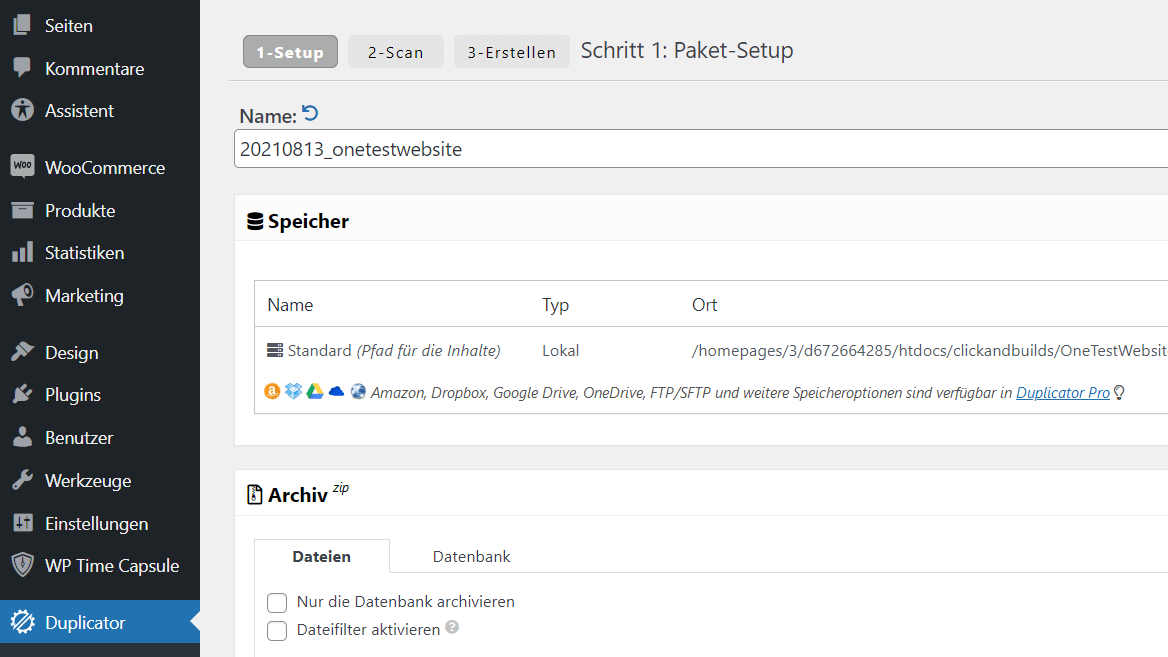Click the server icon beside Standard storage

275,350
